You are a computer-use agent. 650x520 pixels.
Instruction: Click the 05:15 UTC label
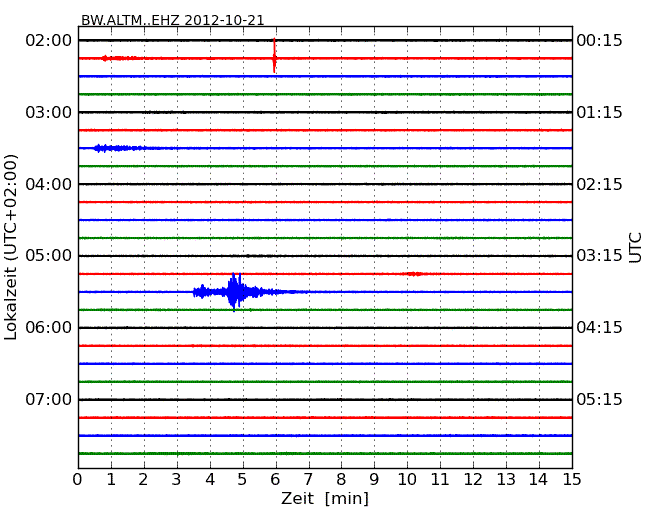(599, 399)
